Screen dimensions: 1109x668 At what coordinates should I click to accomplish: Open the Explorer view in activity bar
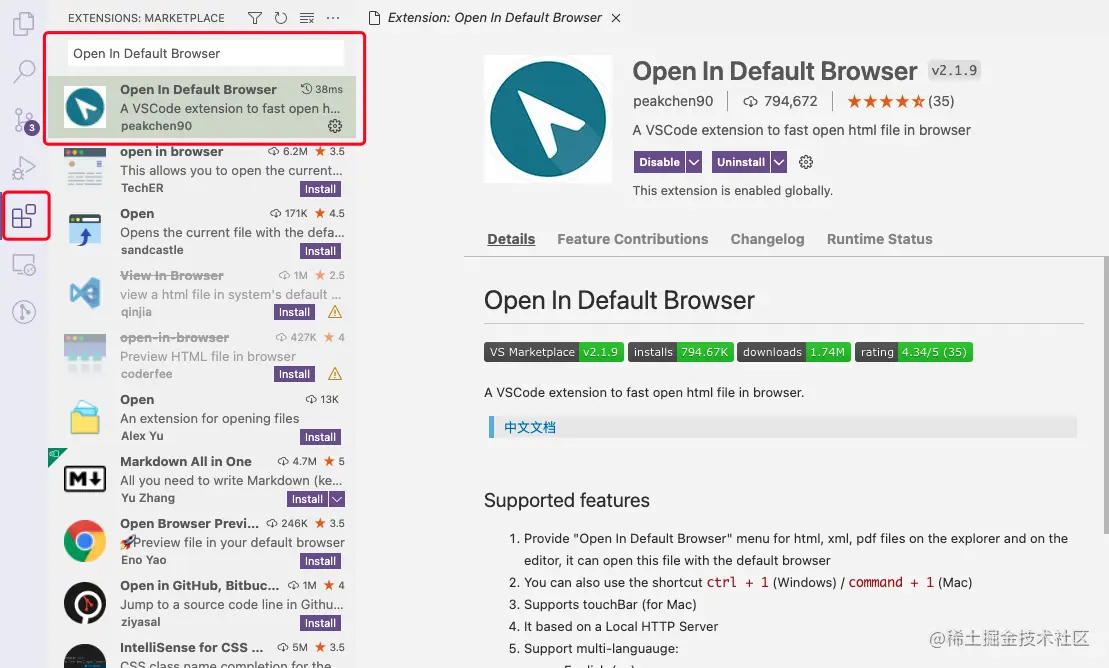point(23,24)
